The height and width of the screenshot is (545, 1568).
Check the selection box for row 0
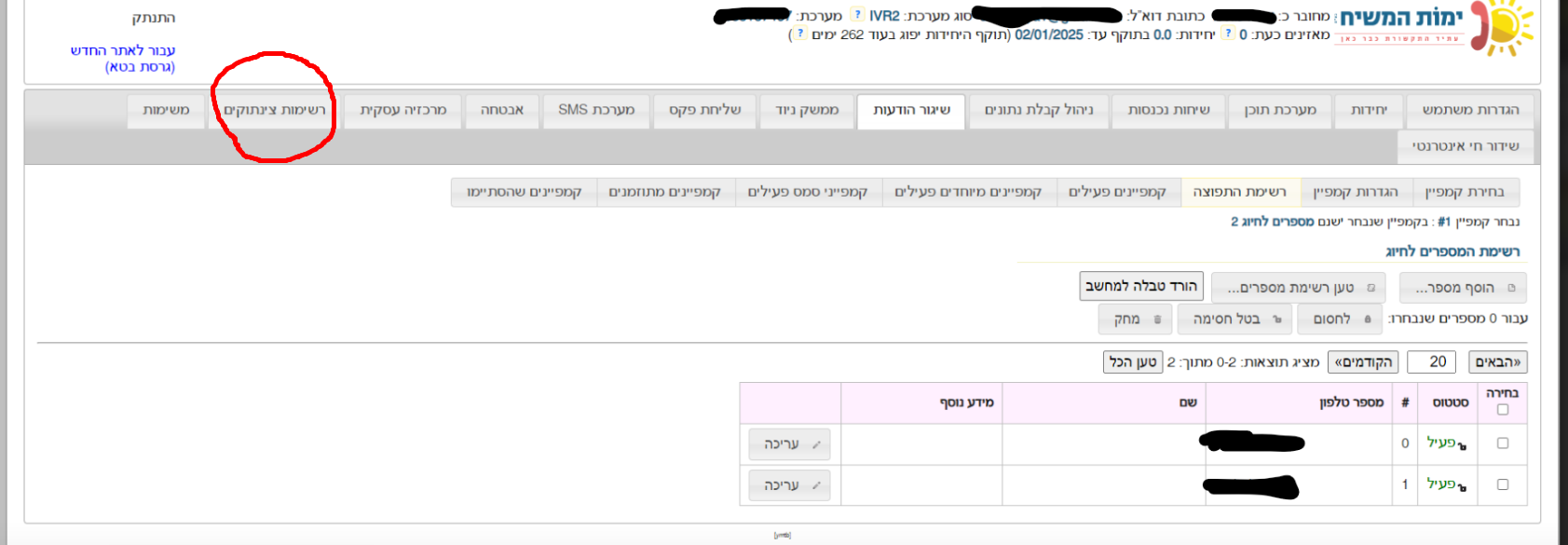1502,443
